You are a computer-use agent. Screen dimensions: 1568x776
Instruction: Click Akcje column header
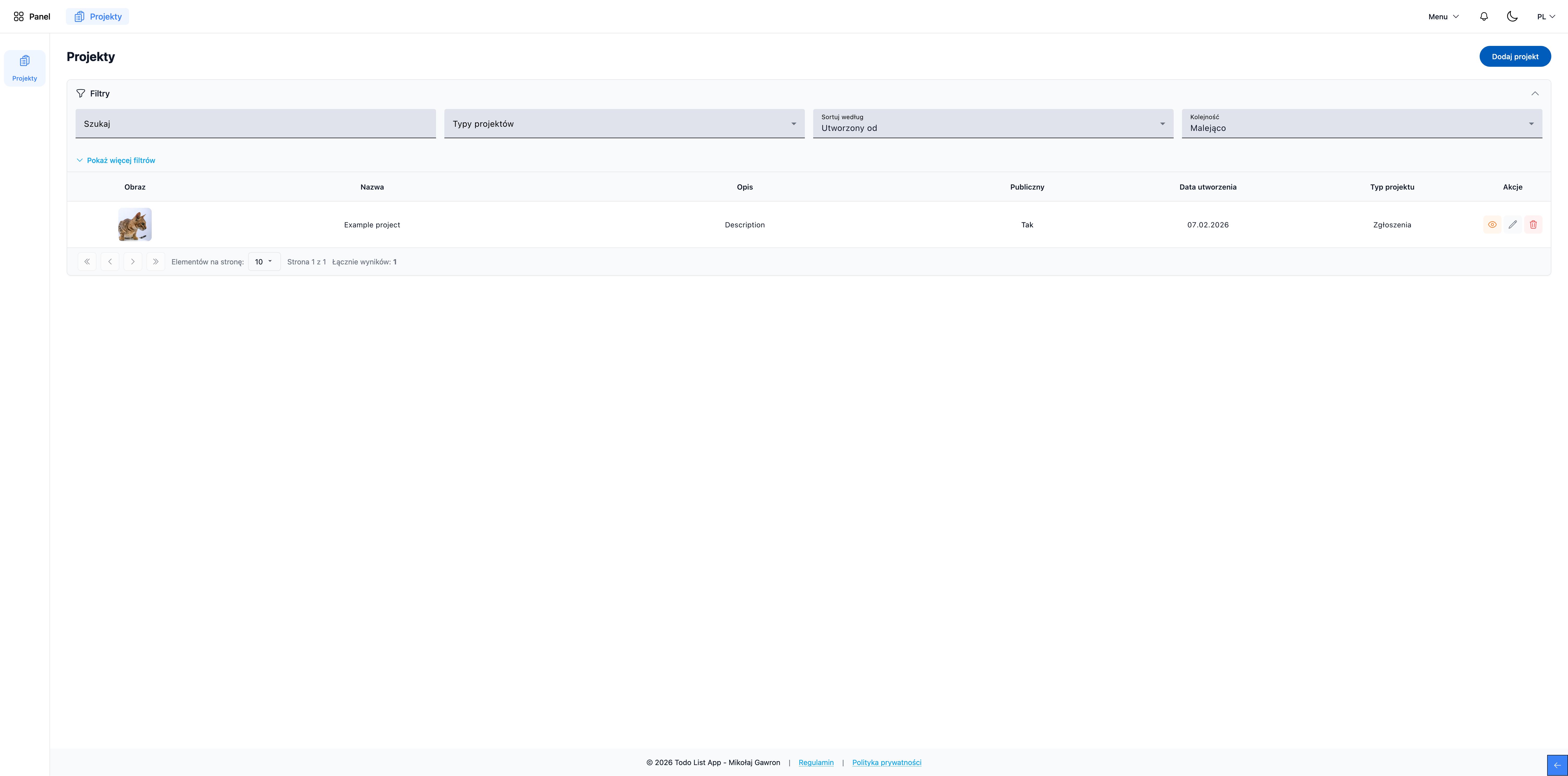click(1512, 187)
